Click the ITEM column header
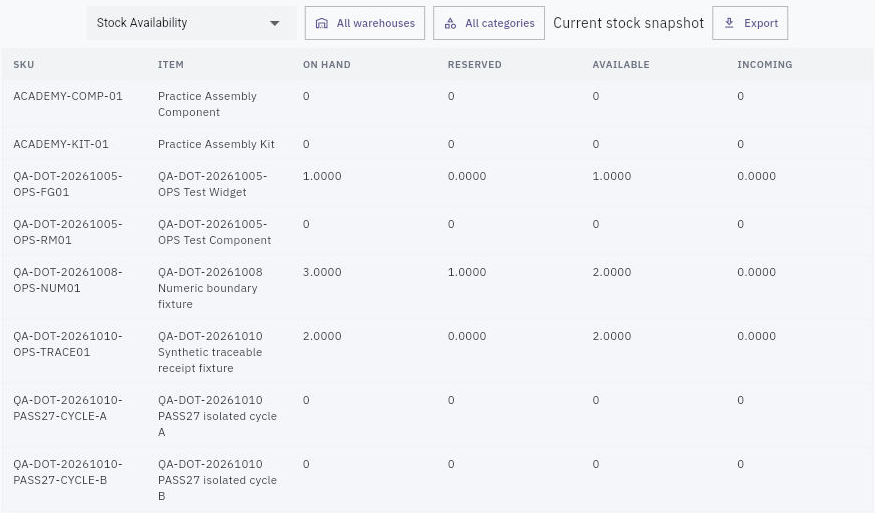Image resolution: width=875 pixels, height=513 pixels. (171, 64)
